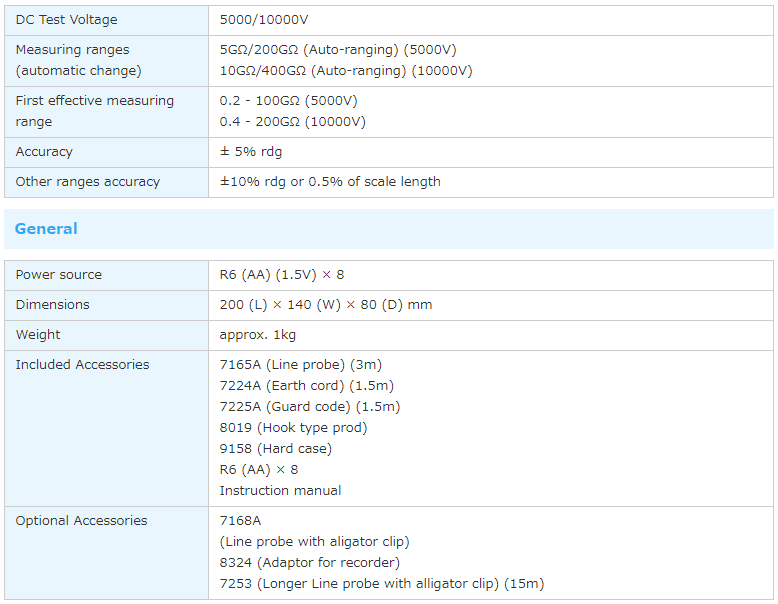Click the 7165A (Line probe) (3m) entry
This screenshot has width=778, height=604.
point(300,365)
